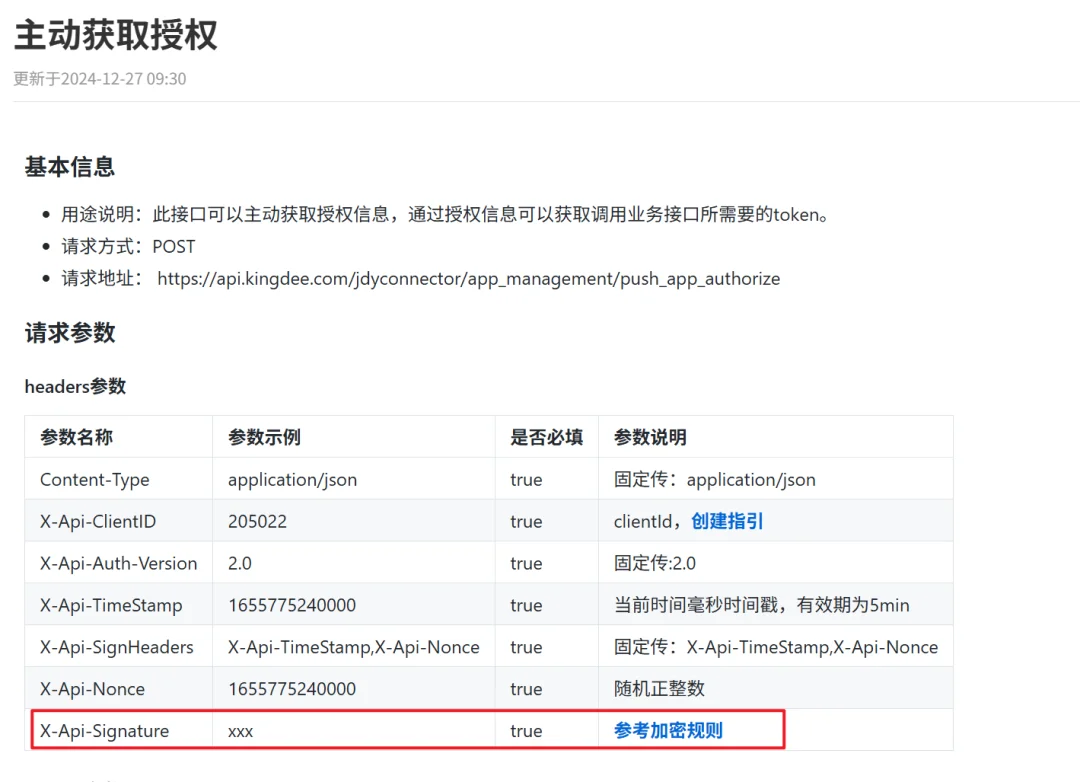Click the 请求参数 section heading
Screen dimensions: 1080x782
point(70,333)
